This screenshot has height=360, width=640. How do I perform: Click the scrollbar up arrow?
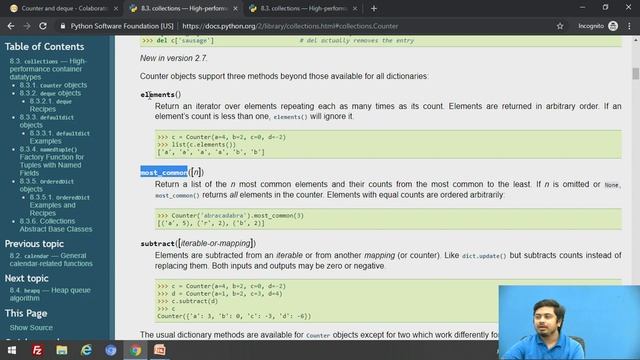[x=636, y=40]
